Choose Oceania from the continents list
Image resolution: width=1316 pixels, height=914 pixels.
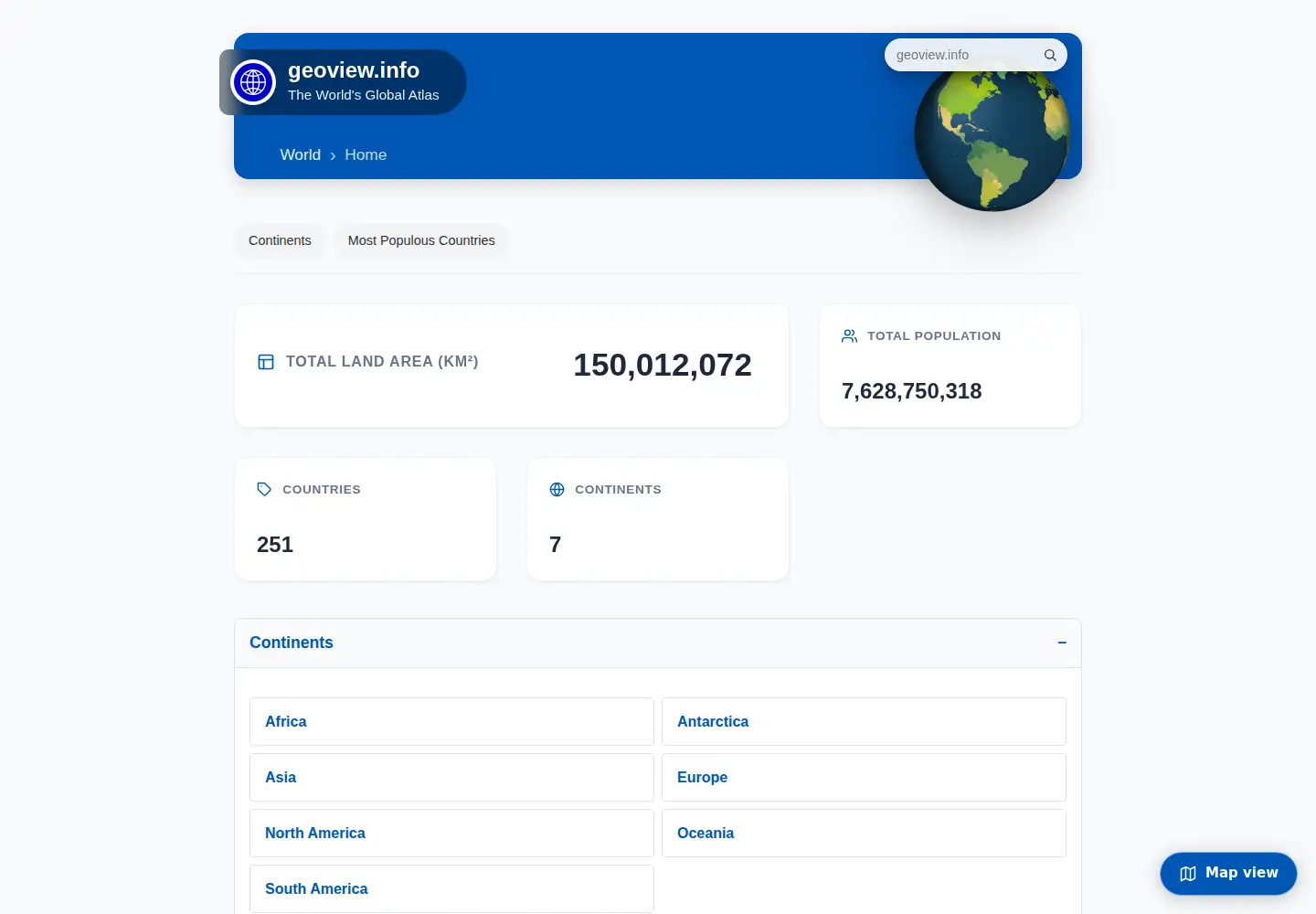point(864,834)
